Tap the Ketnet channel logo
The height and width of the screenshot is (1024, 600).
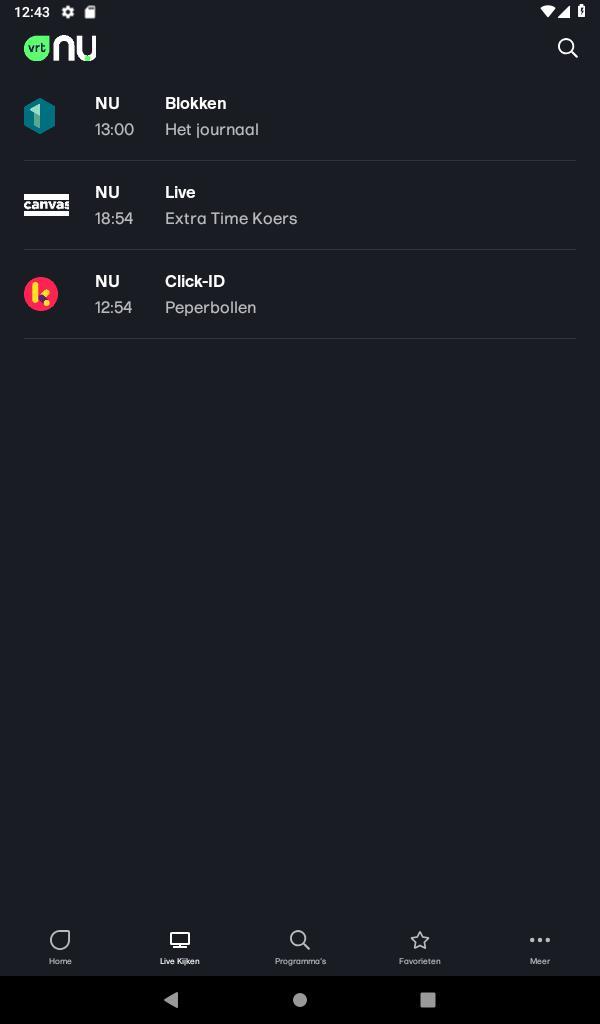41,294
